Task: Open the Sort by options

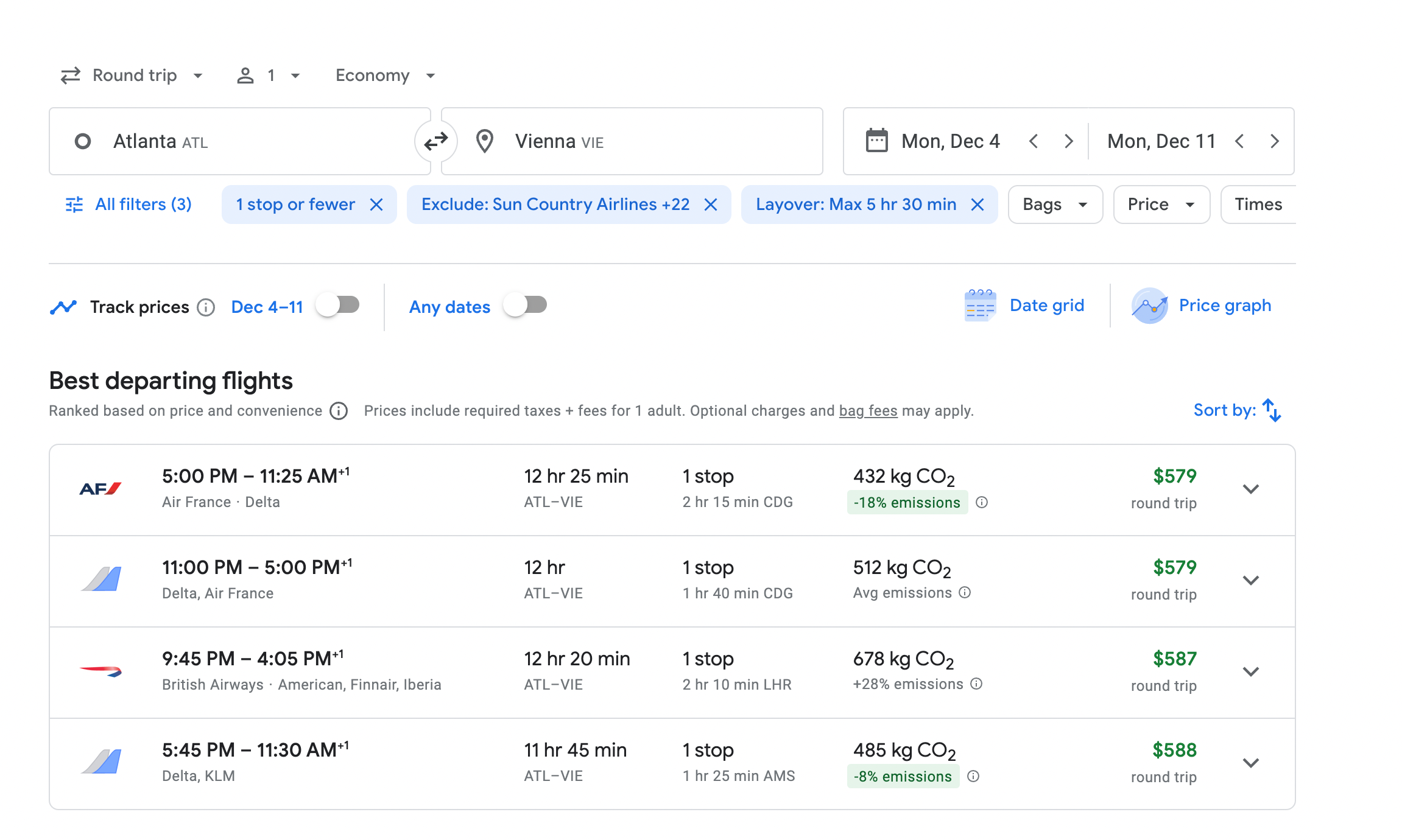Action: click(1237, 410)
